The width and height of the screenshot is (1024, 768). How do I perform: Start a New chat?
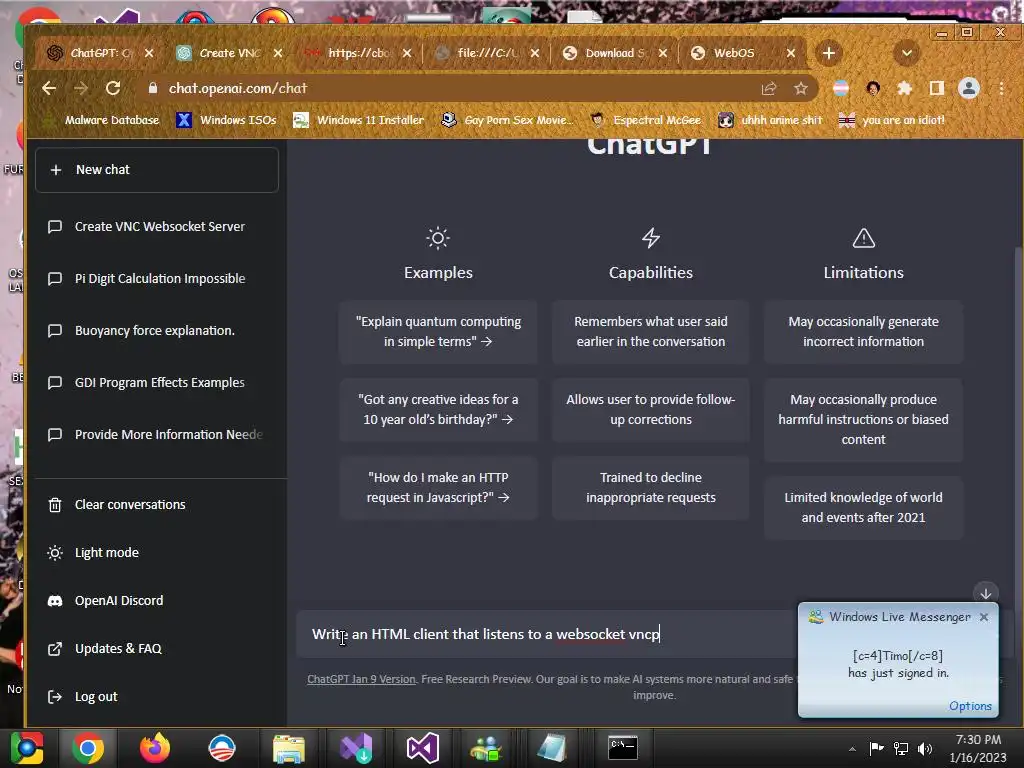[157, 170]
